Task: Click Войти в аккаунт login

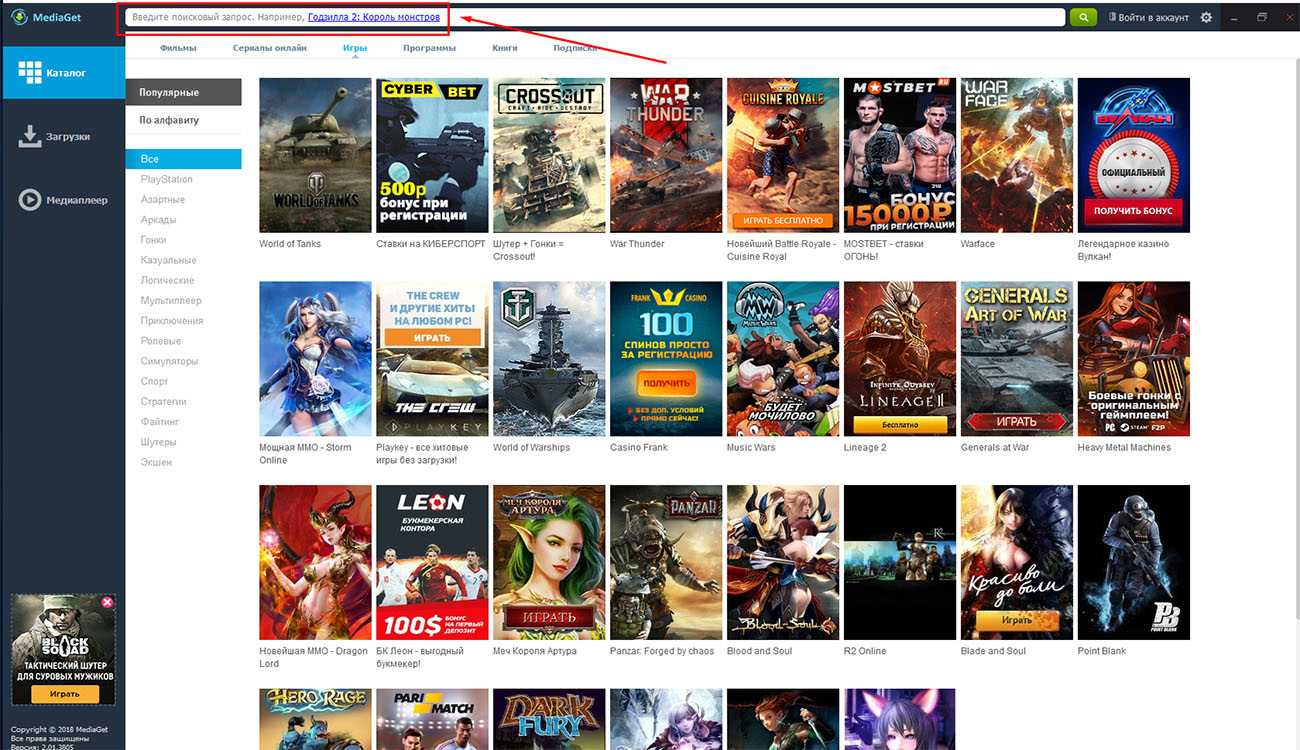Action: click(1147, 17)
